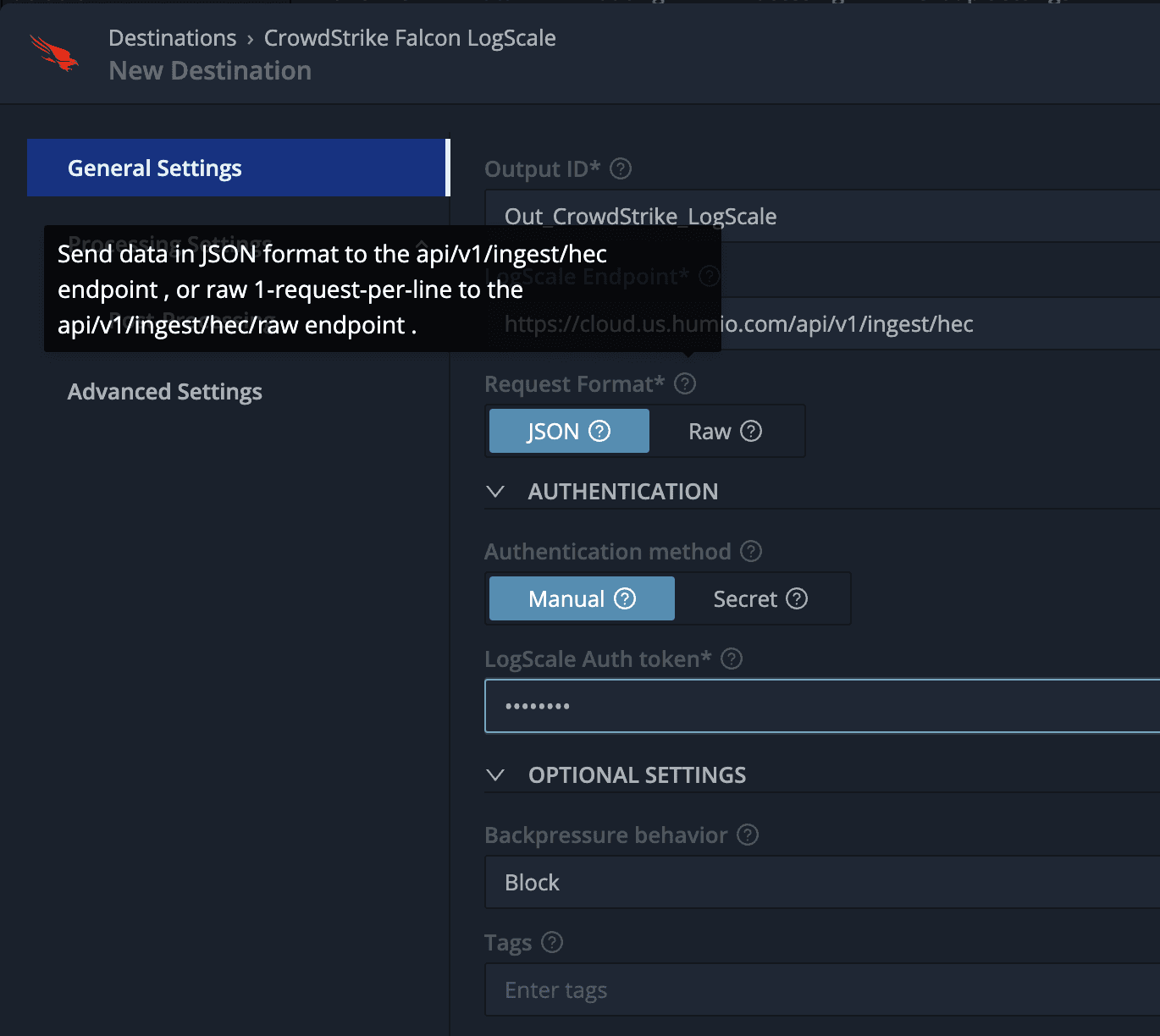Click the help icon next to Tags
The image size is (1160, 1036).
[552, 943]
